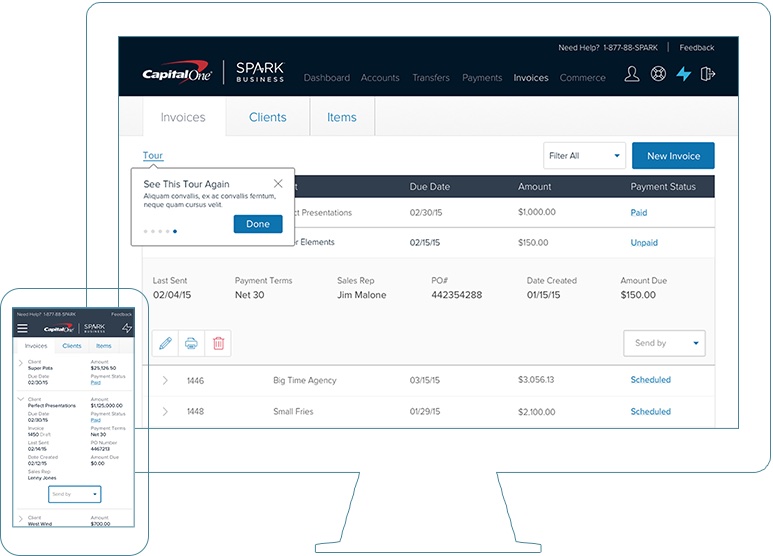
Task: Click invoice number 1446
Action: click(x=195, y=381)
